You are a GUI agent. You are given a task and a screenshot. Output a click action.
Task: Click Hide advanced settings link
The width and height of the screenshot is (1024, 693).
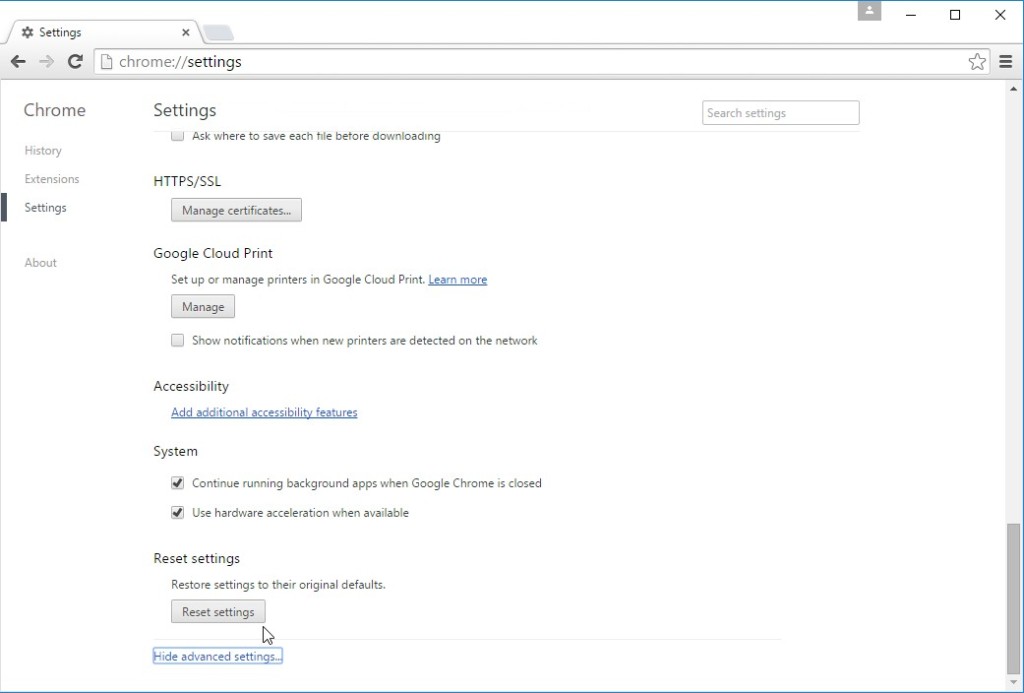click(x=217, y=656)
